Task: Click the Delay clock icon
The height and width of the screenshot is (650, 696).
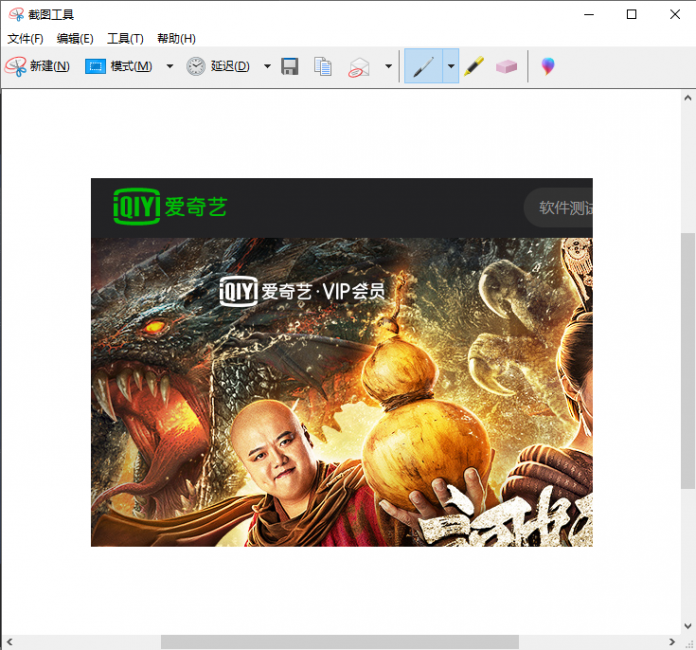Action: pyautogui.click(x=195, y=67)
